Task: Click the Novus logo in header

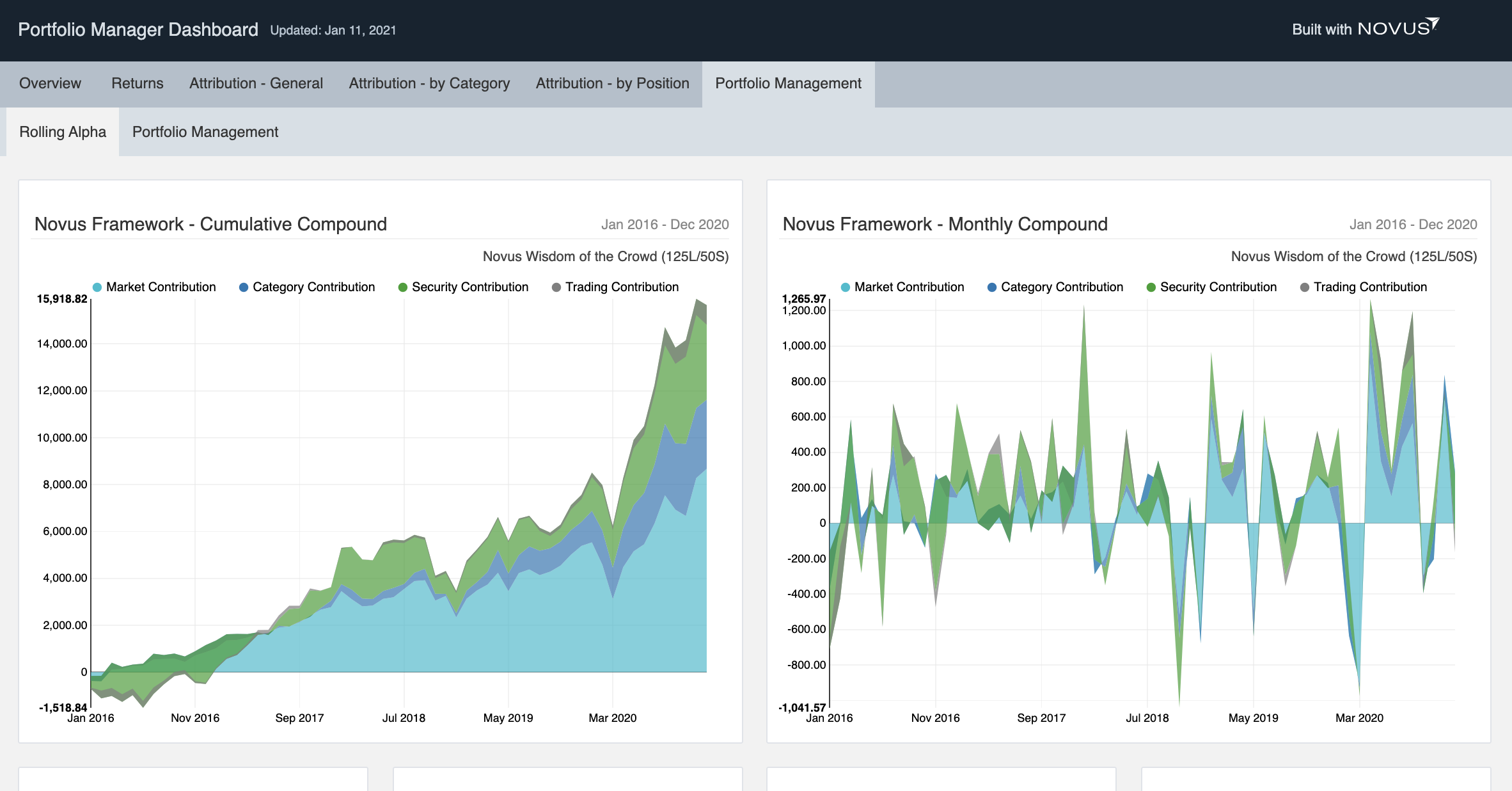Action: click(1397, 28)
